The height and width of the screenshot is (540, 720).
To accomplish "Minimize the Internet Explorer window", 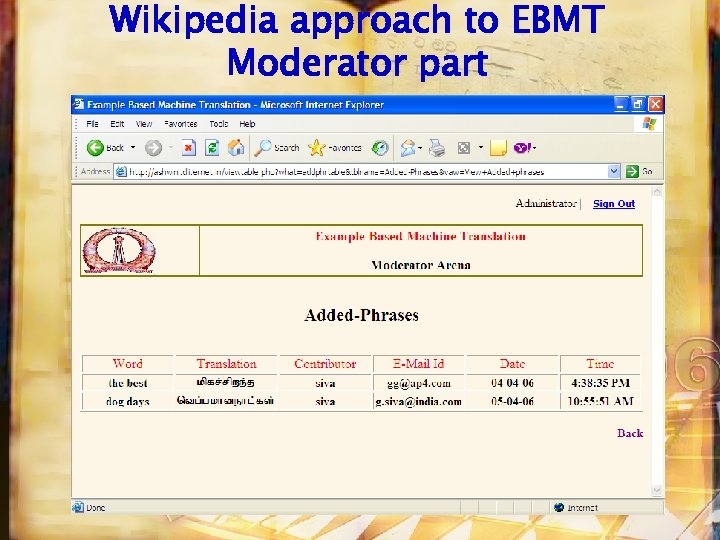I will [x=621, y=105].
